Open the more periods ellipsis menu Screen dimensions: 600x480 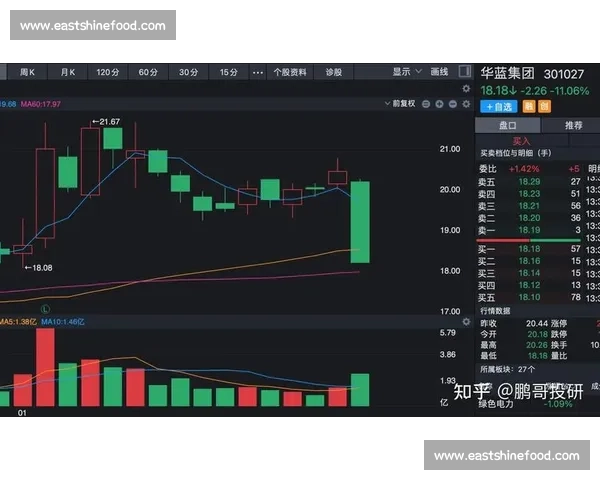tap(258, 72)
